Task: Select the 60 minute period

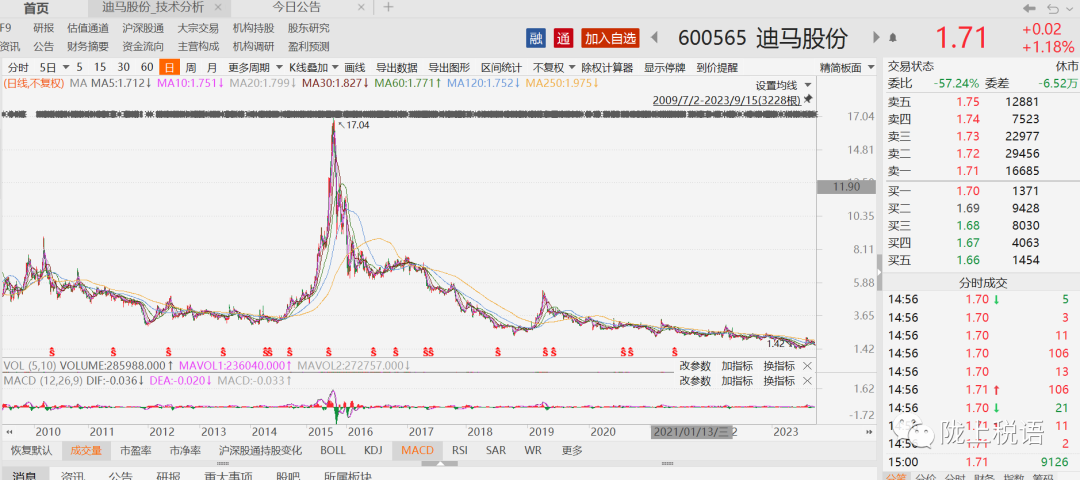Action: click(x=147, y=67)
